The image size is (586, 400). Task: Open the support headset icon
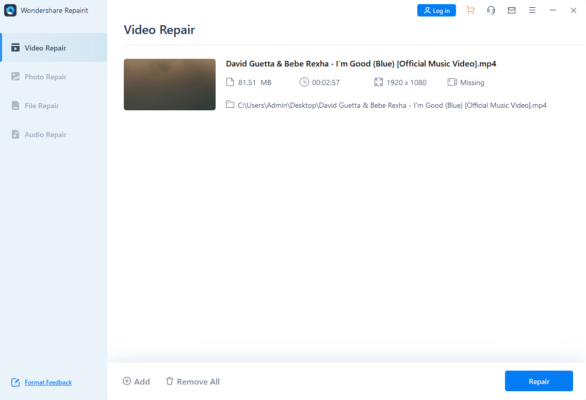491,10
